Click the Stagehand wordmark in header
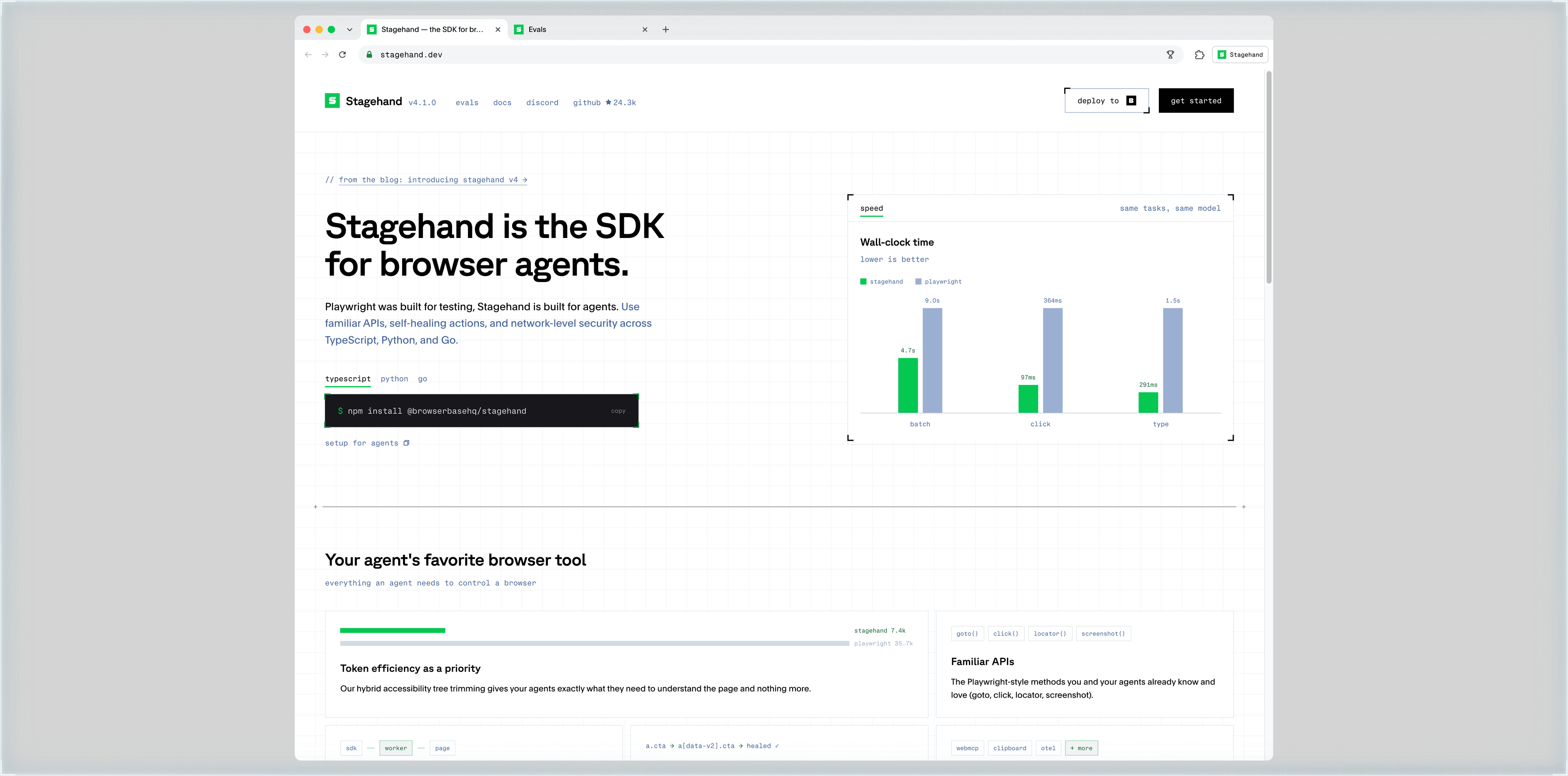 (x=374, y=101)
